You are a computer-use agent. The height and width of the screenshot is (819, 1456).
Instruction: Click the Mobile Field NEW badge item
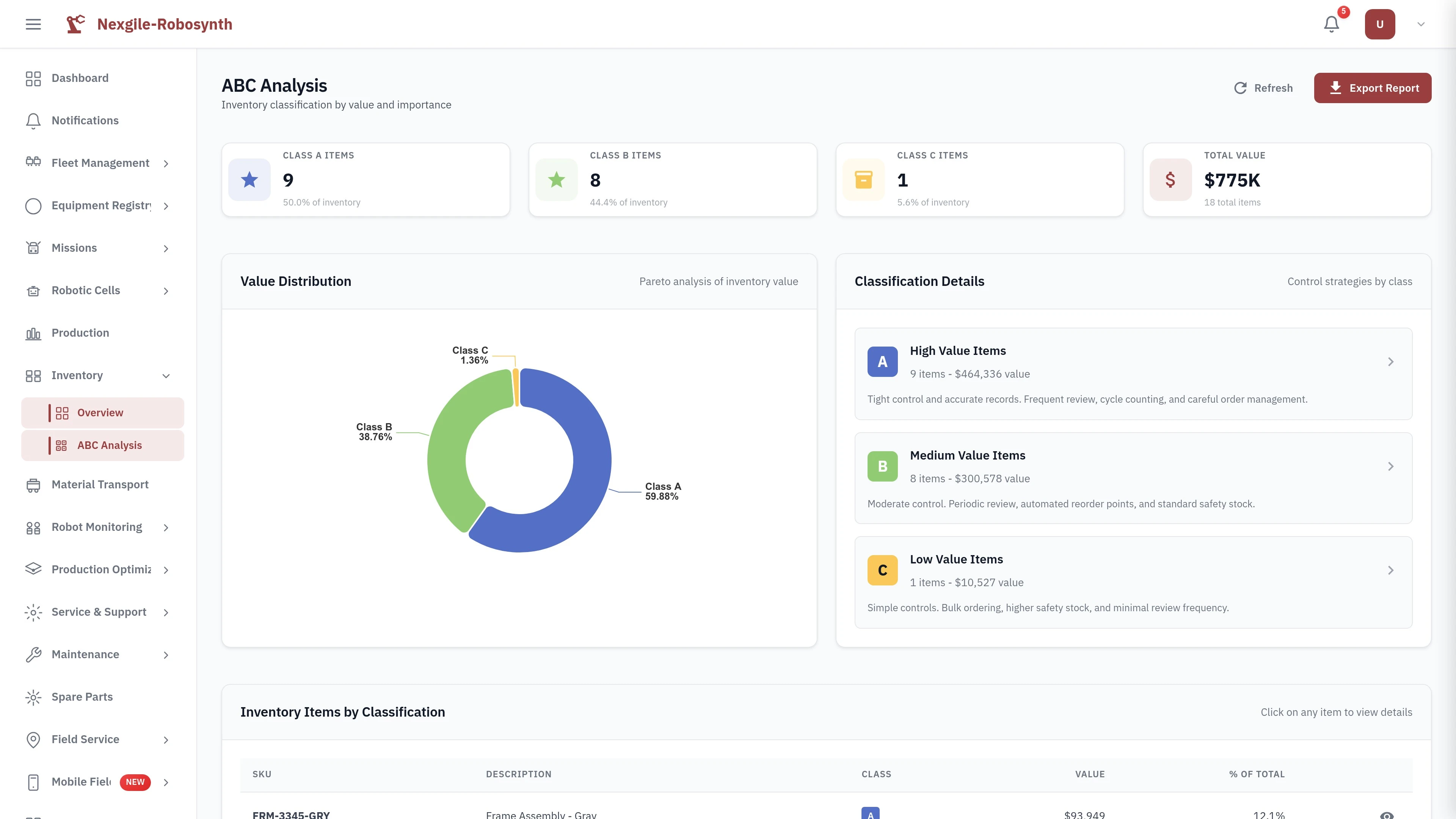(135, 782)
